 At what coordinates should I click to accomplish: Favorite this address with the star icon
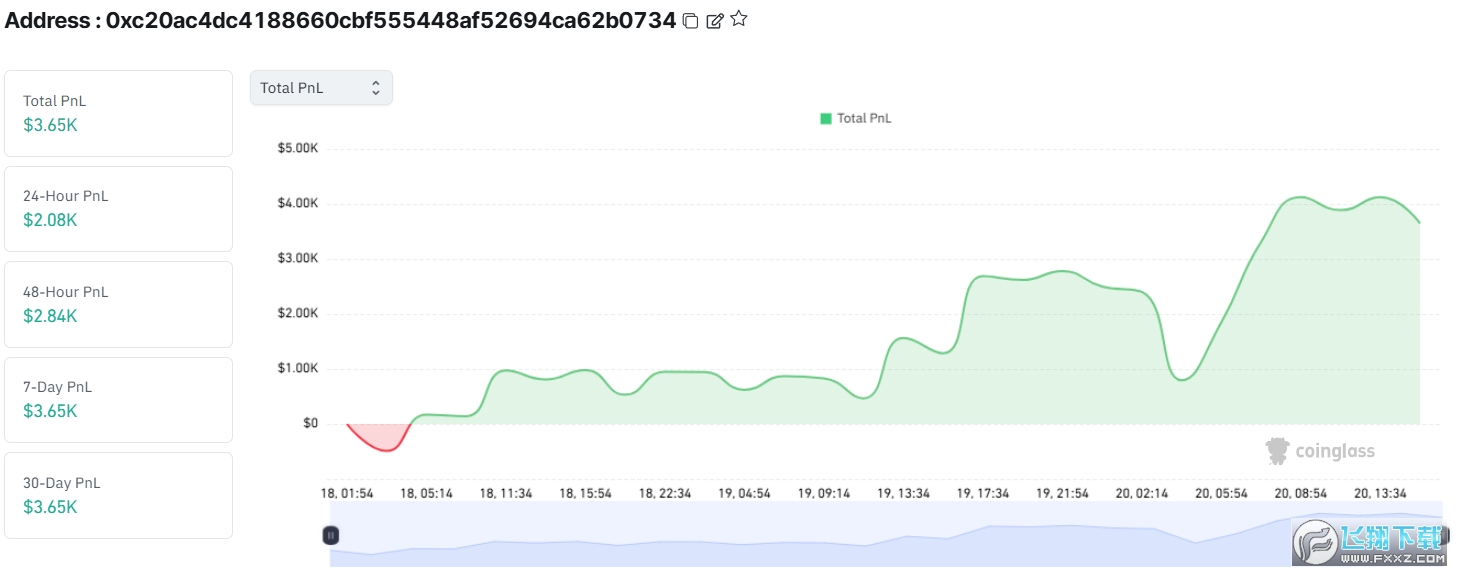click(x=739, y=19)
